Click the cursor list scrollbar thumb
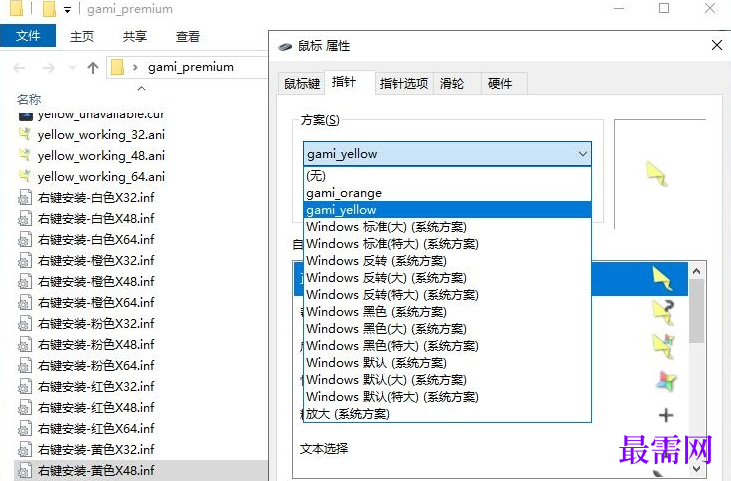 [697, 311]
